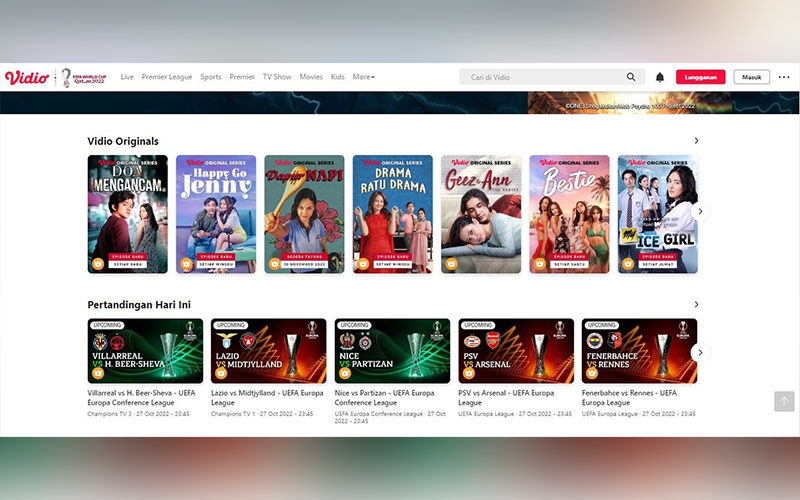The image size is (800, 500).
Task: Select the TV Show menu item
Action: click(277, 77)
